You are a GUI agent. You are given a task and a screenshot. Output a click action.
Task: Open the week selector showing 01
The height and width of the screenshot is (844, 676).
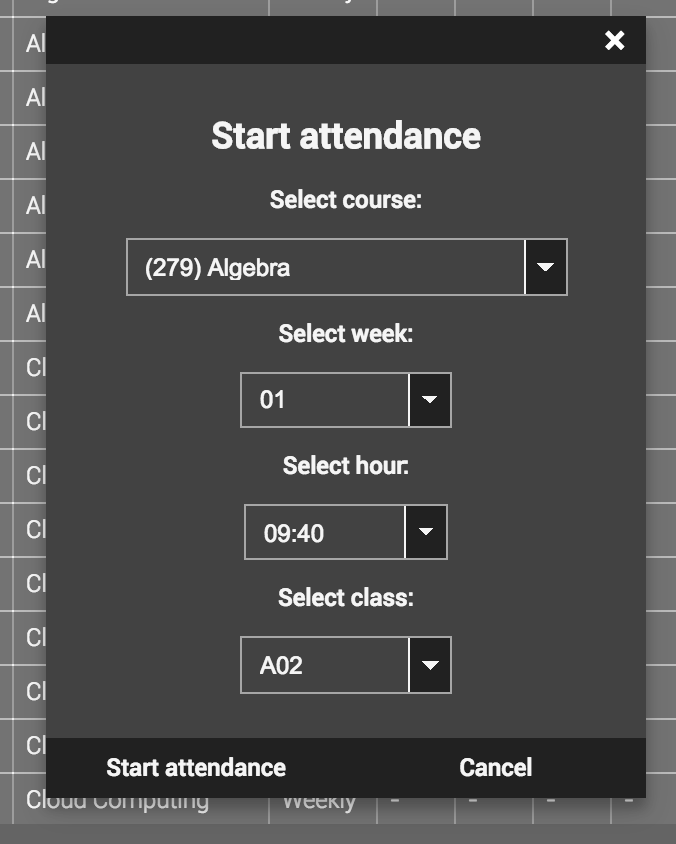(x=320, y=400)
